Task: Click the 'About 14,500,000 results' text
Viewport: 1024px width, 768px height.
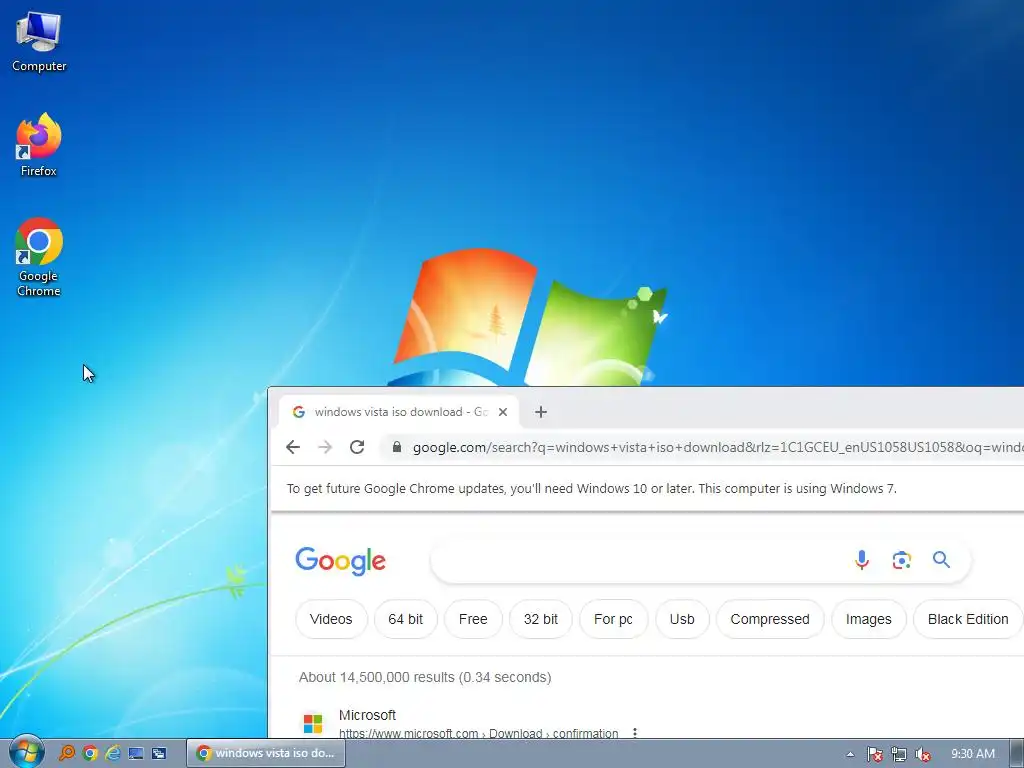Action: click(x=425, y=677)
